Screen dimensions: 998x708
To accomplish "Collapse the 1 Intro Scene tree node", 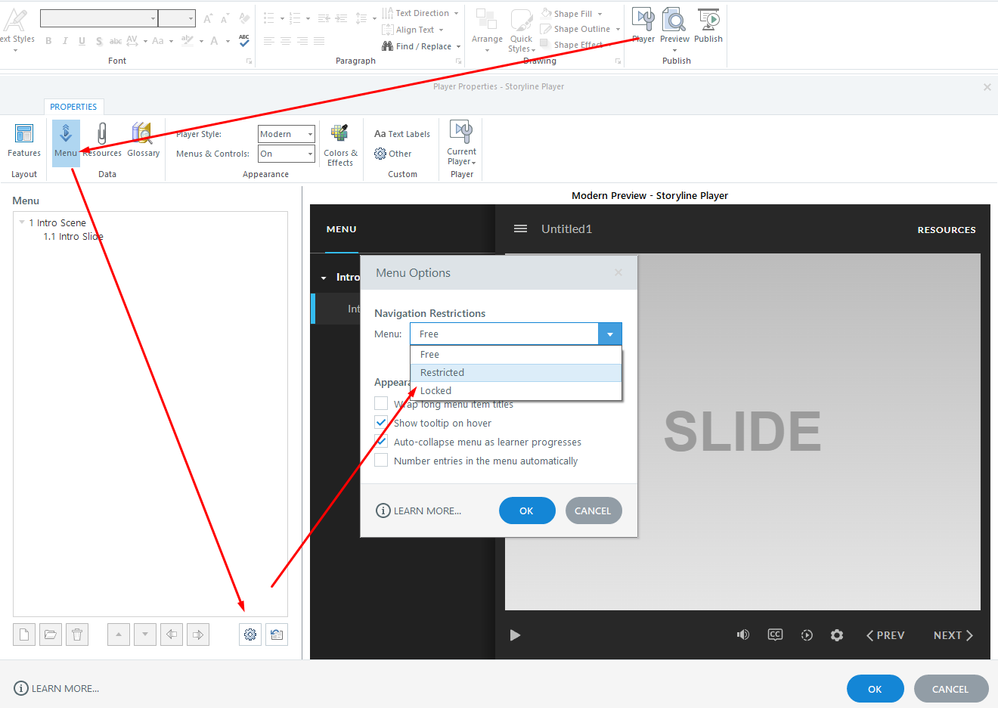I will point(22,222).
